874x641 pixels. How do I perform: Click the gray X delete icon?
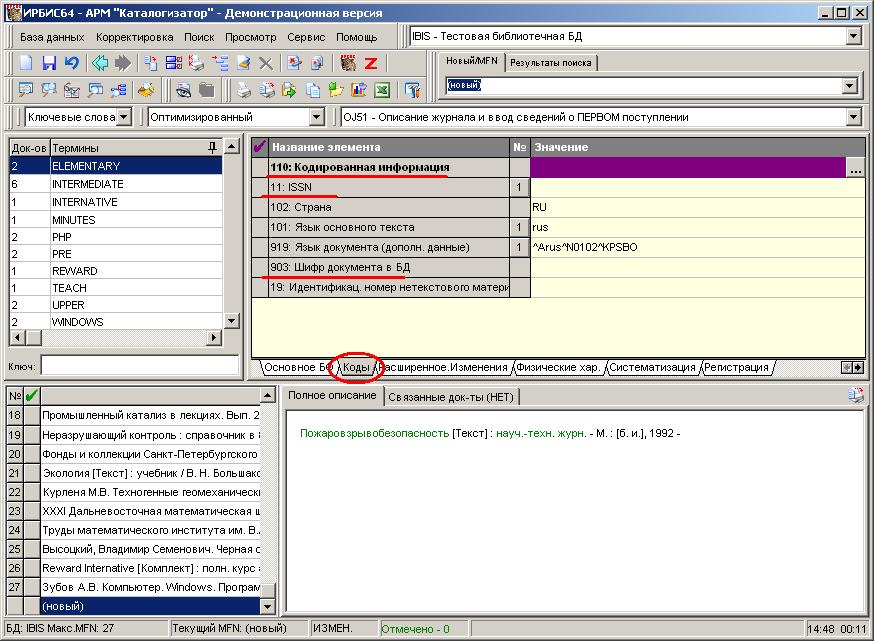[266, 63]
